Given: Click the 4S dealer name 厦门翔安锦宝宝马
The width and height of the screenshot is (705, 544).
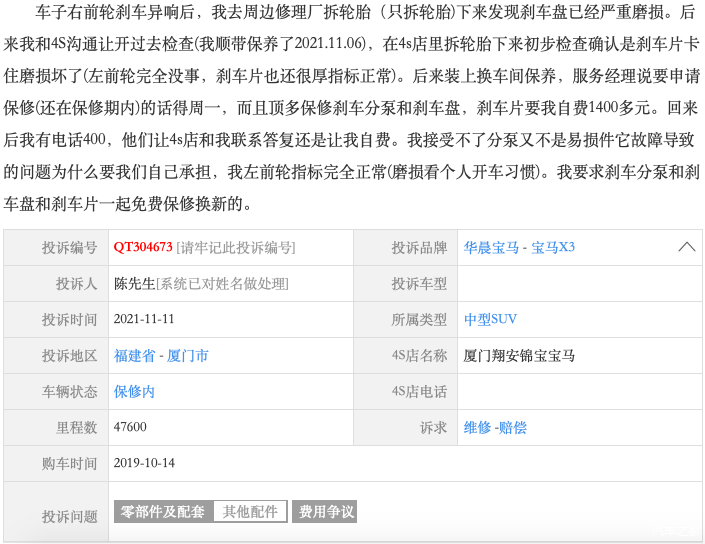Looking at the screenshot, I should pyautogui.click(x=519, y=355).
